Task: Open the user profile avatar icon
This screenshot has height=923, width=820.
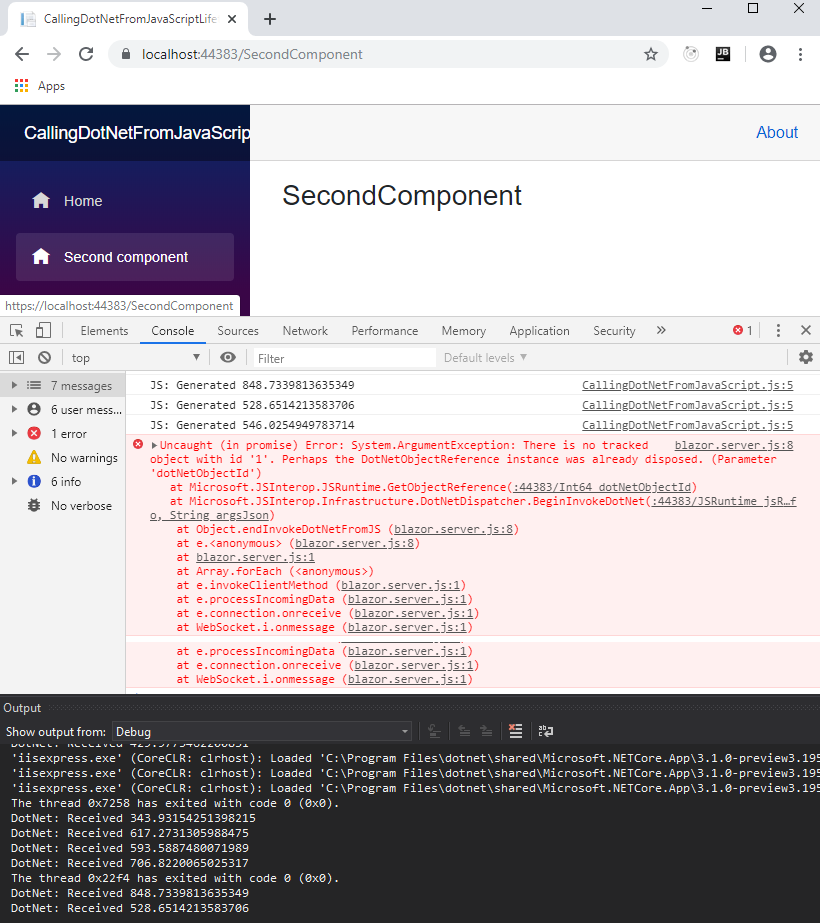Action: [768, 54]
